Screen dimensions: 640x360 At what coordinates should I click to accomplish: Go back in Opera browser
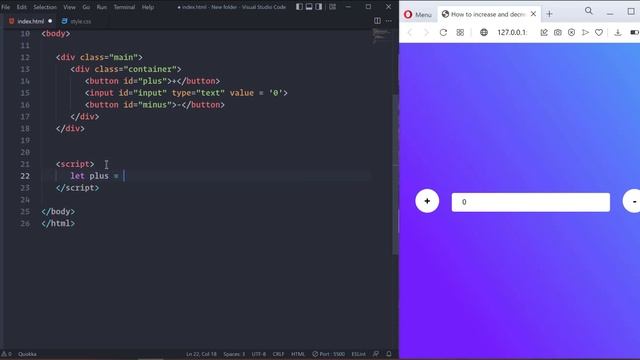[x=410, y=33]
